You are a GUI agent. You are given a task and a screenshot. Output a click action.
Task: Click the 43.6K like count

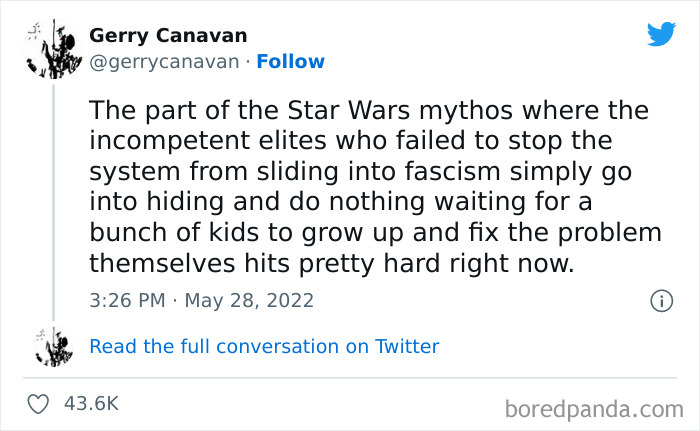91,404
